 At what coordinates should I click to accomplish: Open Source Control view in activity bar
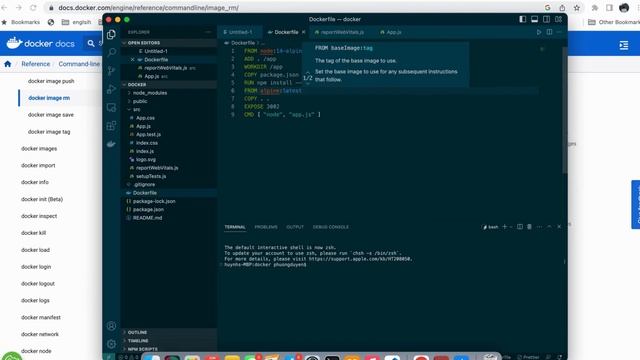click(x=111, y=71)
